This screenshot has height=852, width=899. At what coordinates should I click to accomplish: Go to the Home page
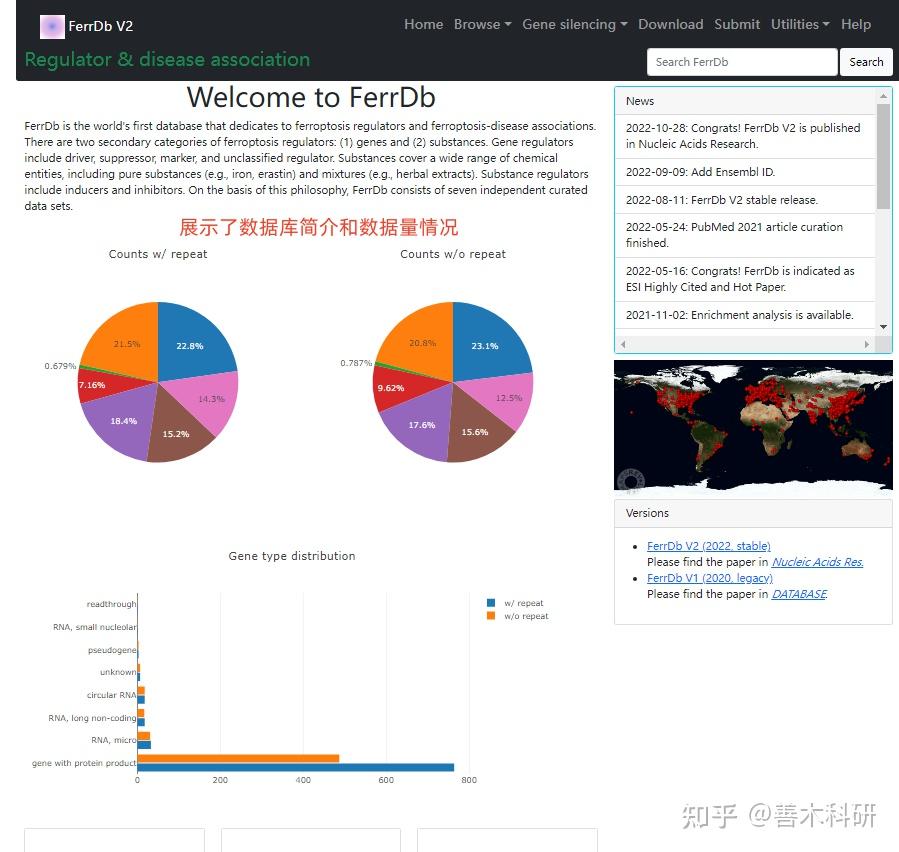click(x=423, y=24)
